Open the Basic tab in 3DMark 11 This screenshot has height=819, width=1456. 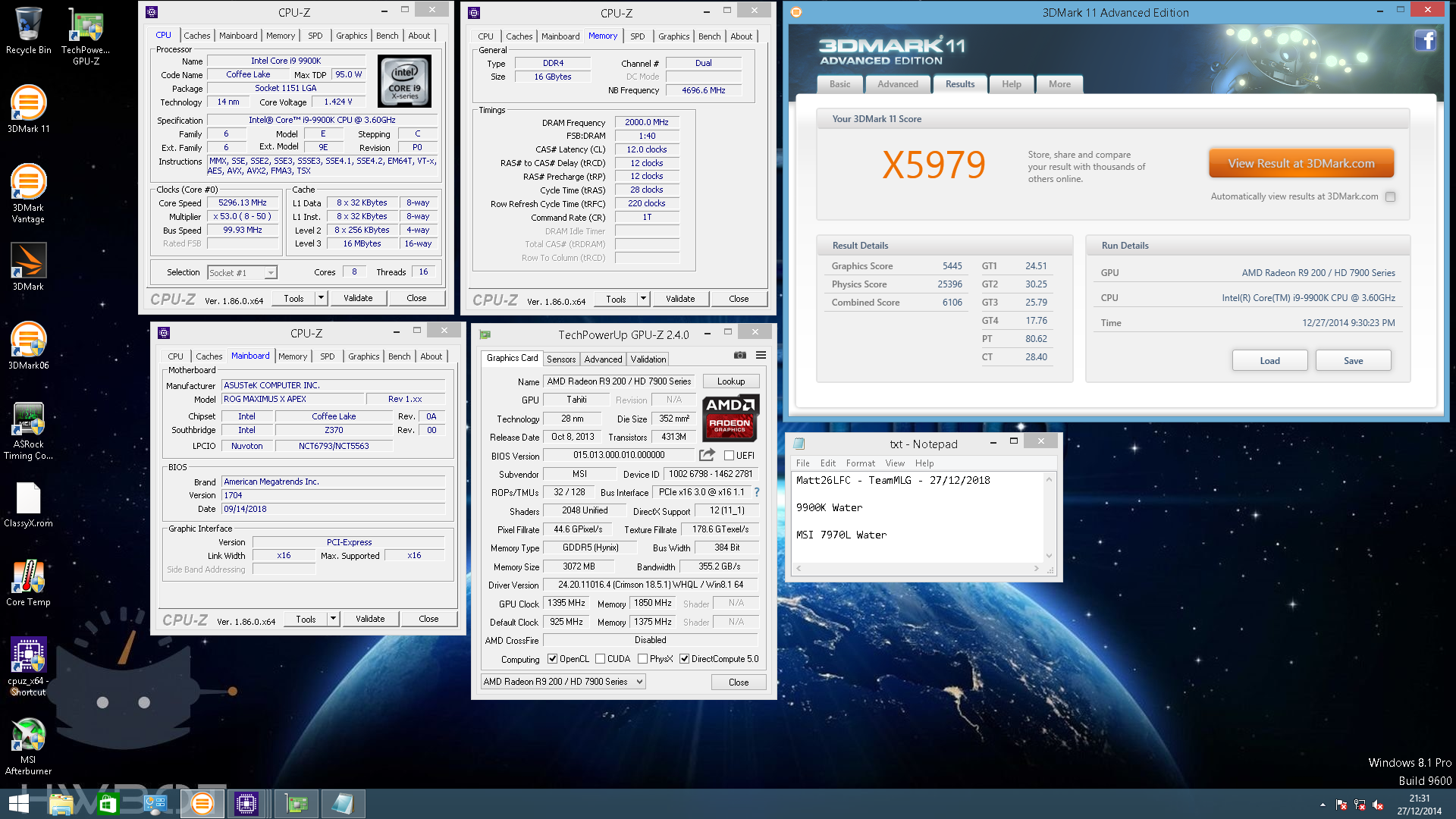840,84
